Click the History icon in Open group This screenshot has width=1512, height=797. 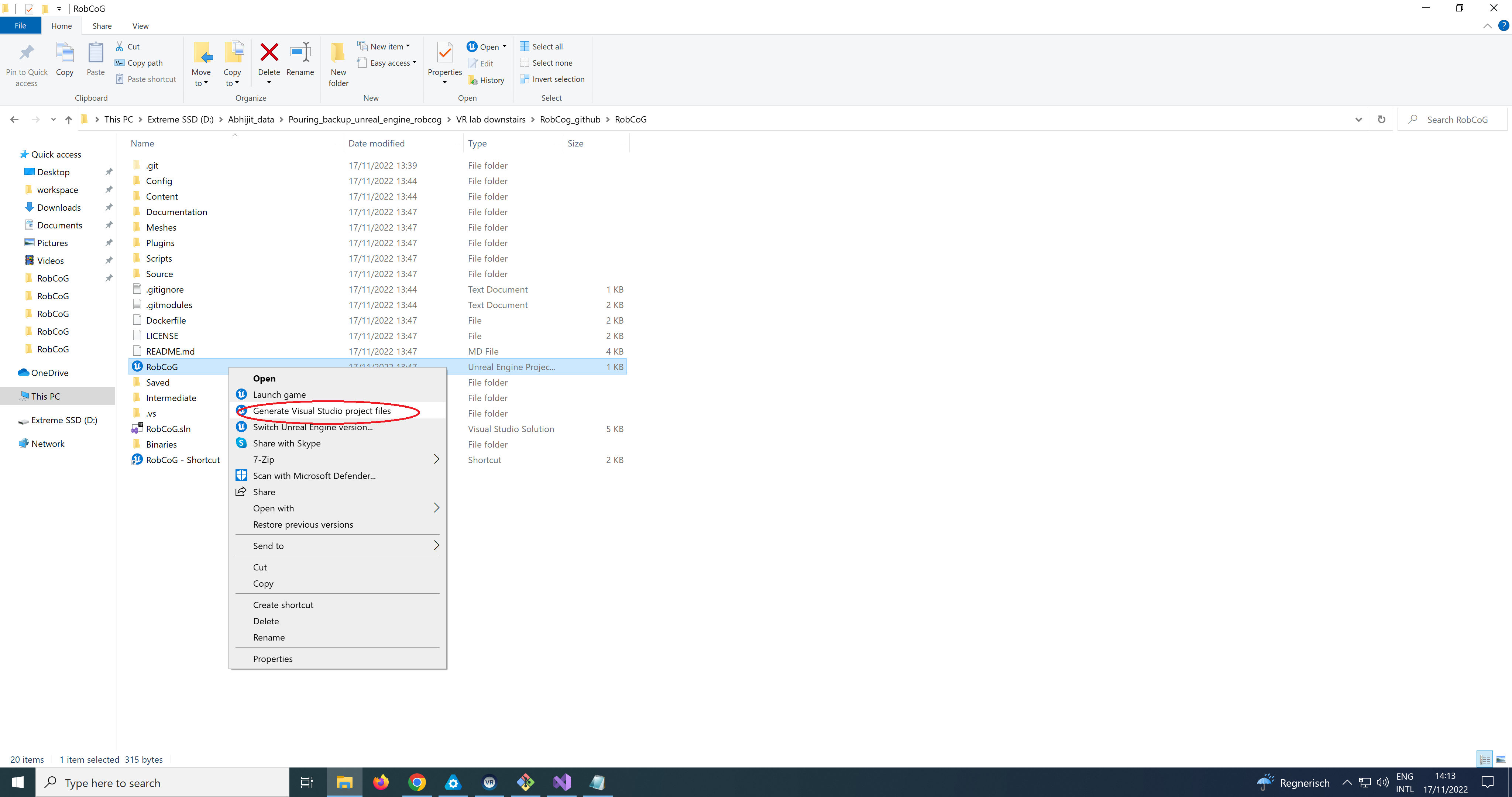pyautogui.click(x=473, y=80)
